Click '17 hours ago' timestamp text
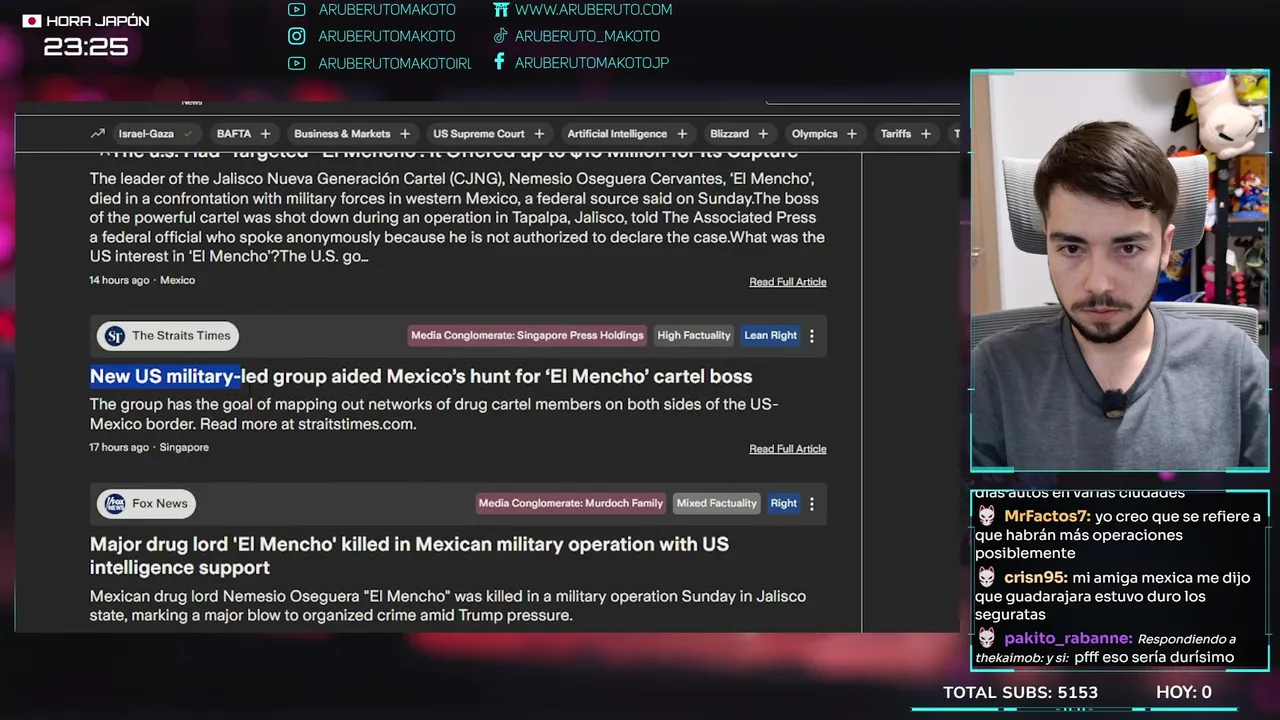 pyautogui.click(x=119, y=447)
